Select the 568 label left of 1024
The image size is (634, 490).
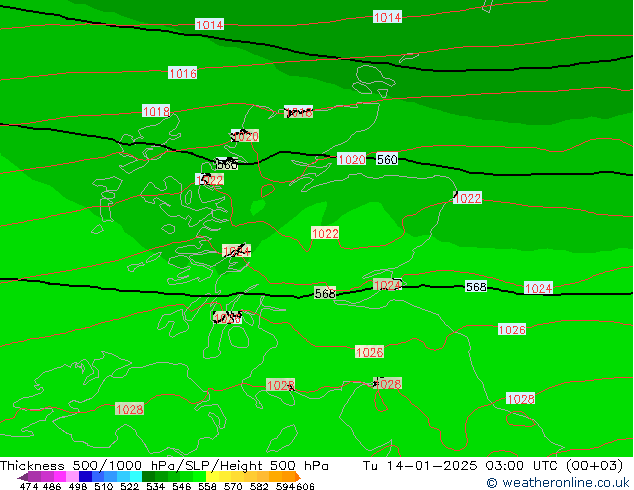(x=325, y=293)
